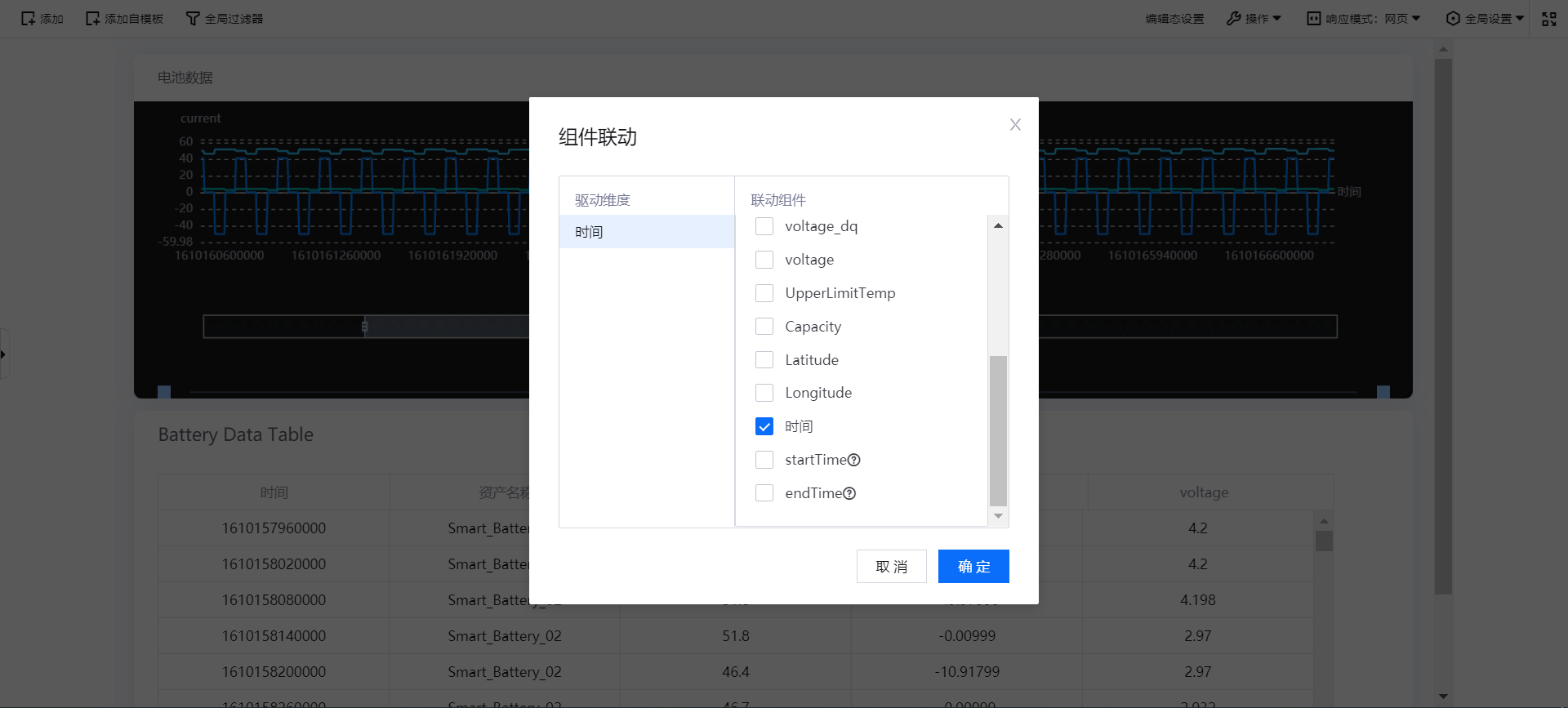Screen dimensions: 1568x708
Task: Open 添加自模板 add from template
Action: click(125, 19)
